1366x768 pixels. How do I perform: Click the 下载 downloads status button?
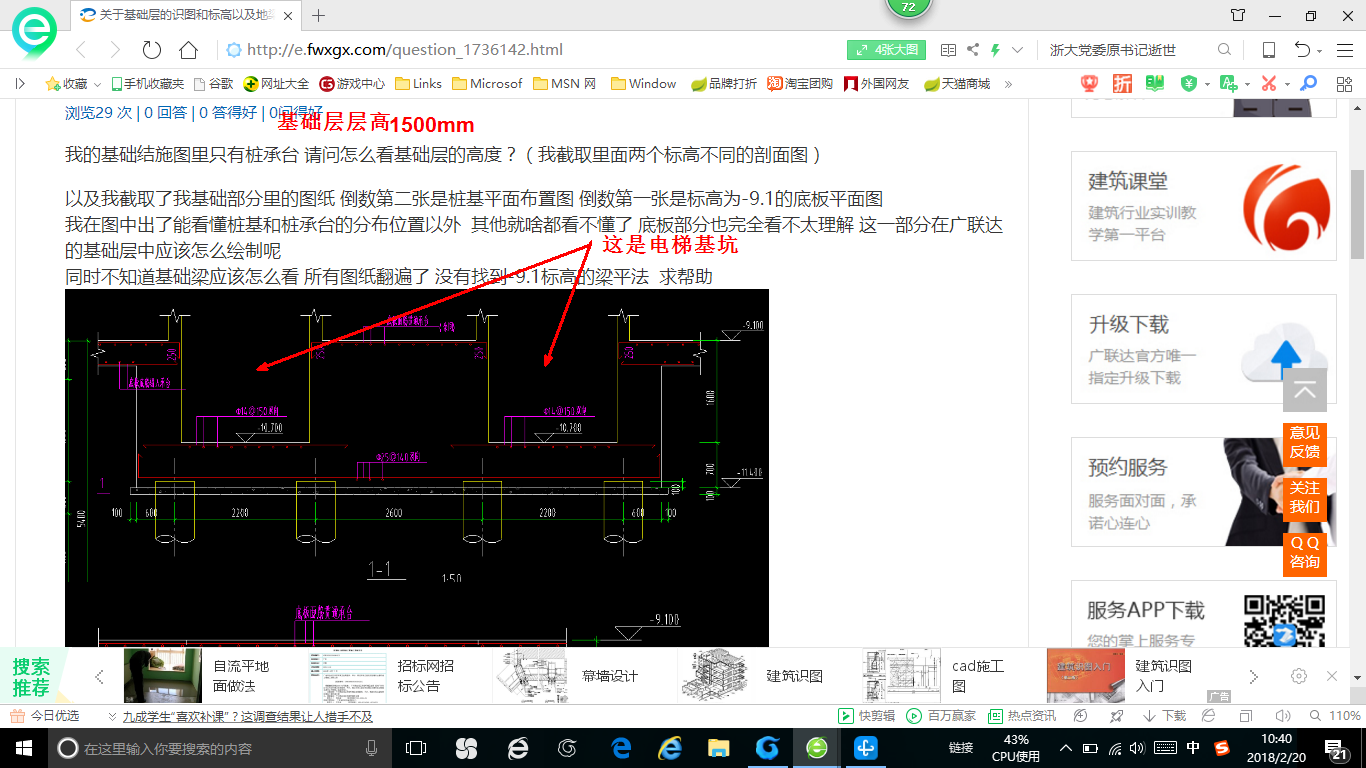tap(1164, 716)
